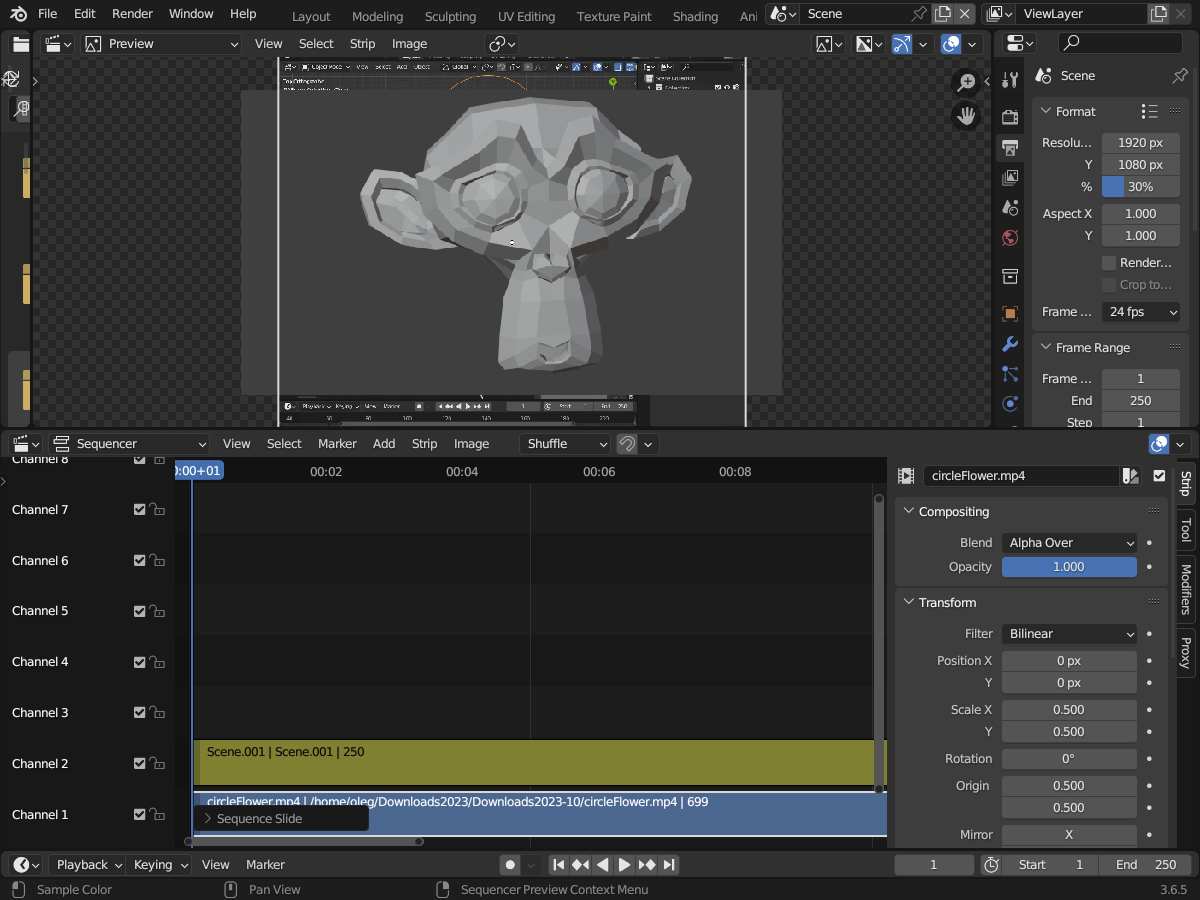The image size is (1200, 900).
Task: Lock Channel 1 strips
Action: (159, 814)
